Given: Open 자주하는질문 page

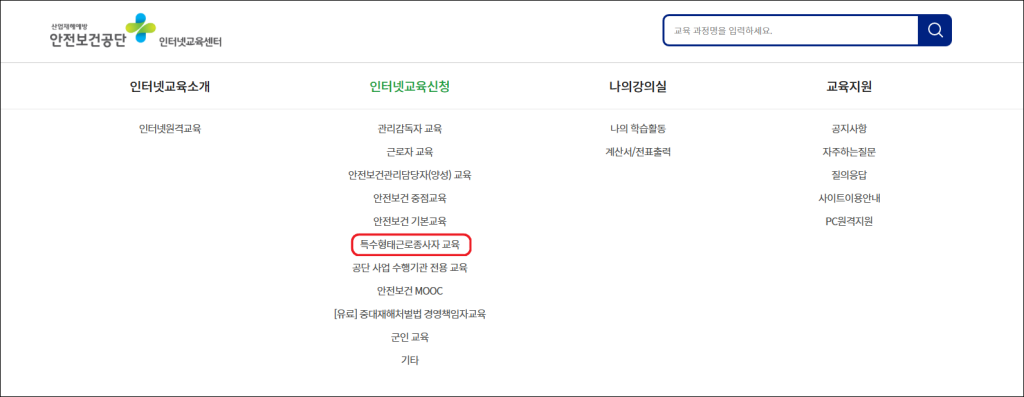Looking at the screenshot, I should coord(849,152).
